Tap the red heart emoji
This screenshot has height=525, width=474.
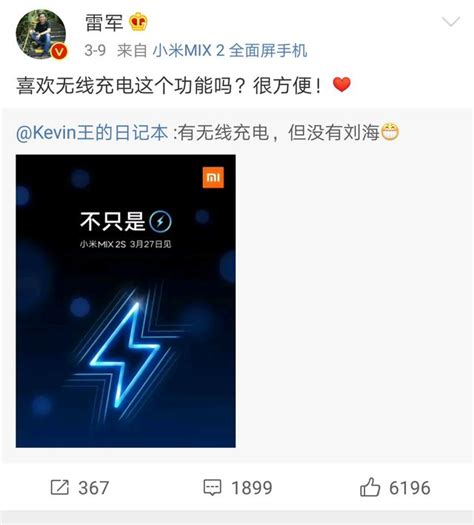tap(341, 84)
